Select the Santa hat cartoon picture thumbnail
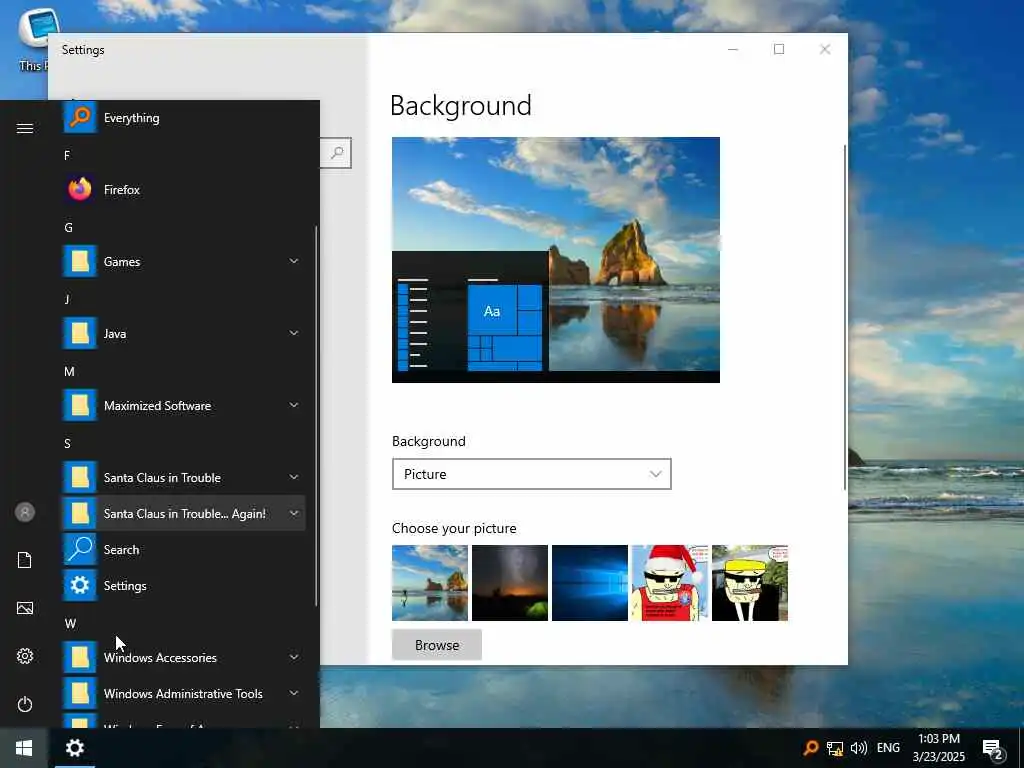Viewport: 1024px width, 768px height. tap(670, 583)
